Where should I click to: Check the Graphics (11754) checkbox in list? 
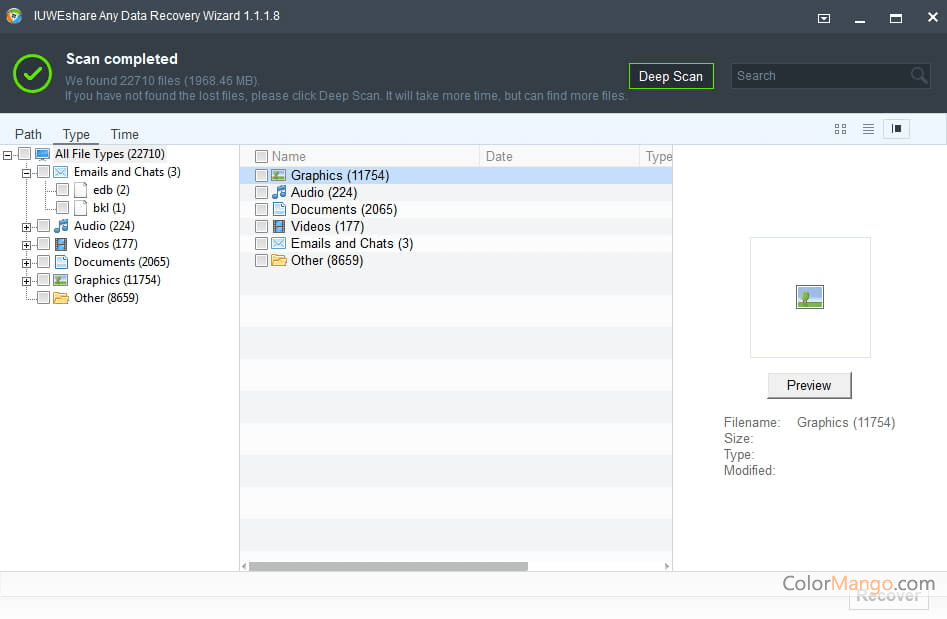coord(261,176)
